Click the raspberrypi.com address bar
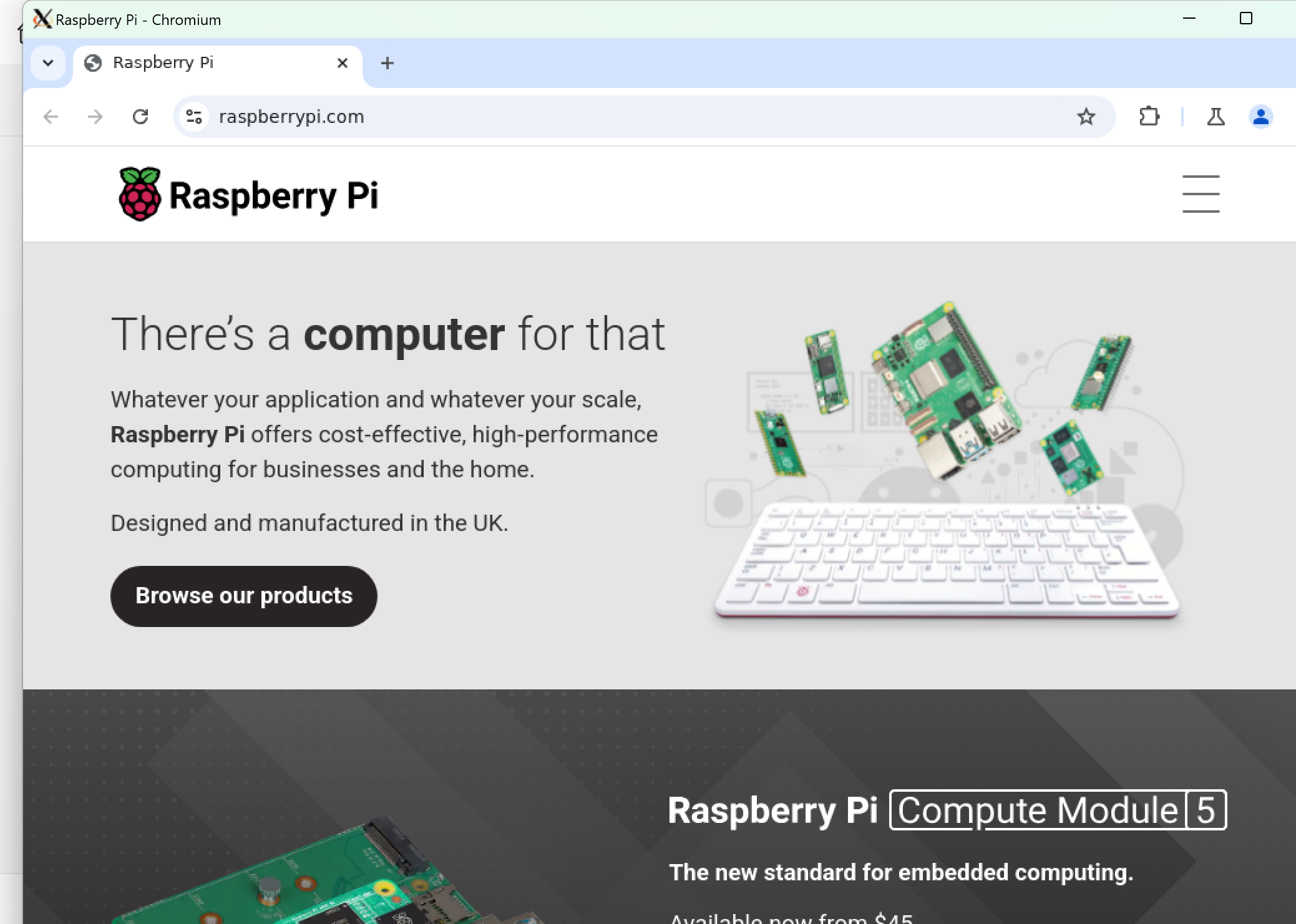This screenshot has height=924, width=1296. coord(643,117)
